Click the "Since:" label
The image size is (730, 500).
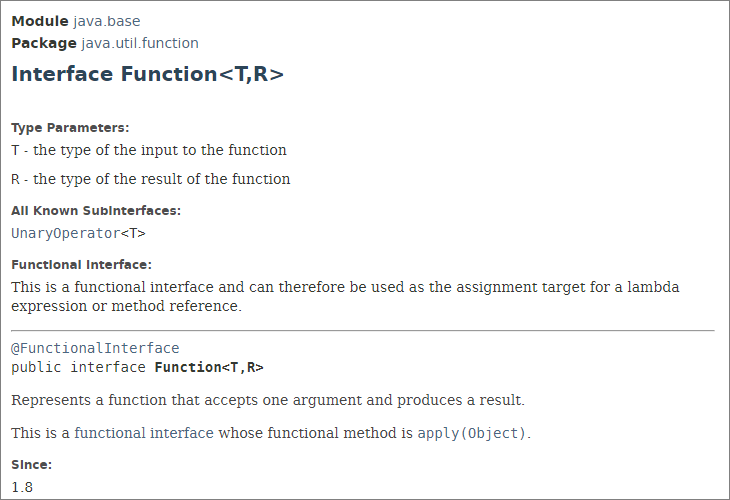tap(31, 465)
